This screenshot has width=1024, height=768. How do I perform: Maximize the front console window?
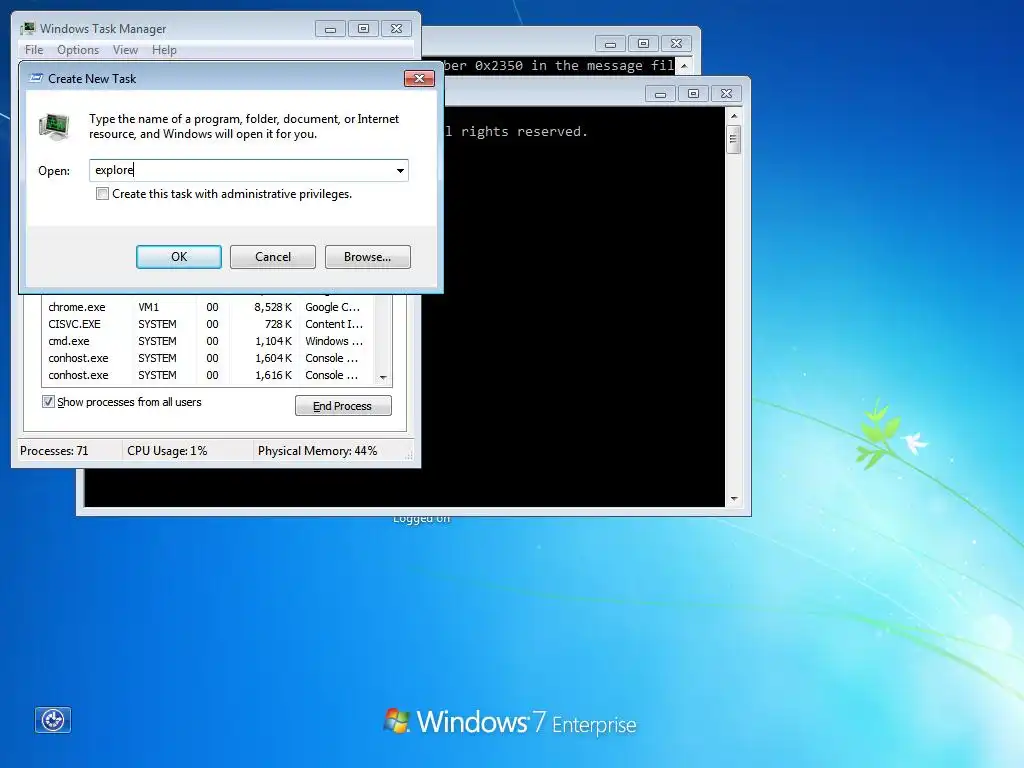click(x=694, y=94)
